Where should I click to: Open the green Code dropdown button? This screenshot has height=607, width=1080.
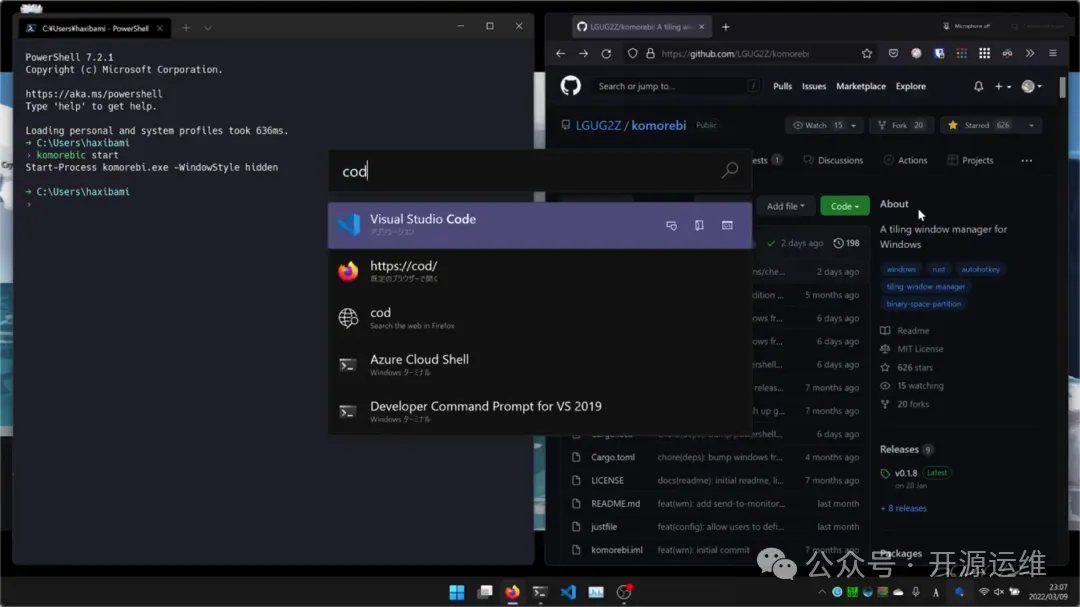[x=844, y=206]
